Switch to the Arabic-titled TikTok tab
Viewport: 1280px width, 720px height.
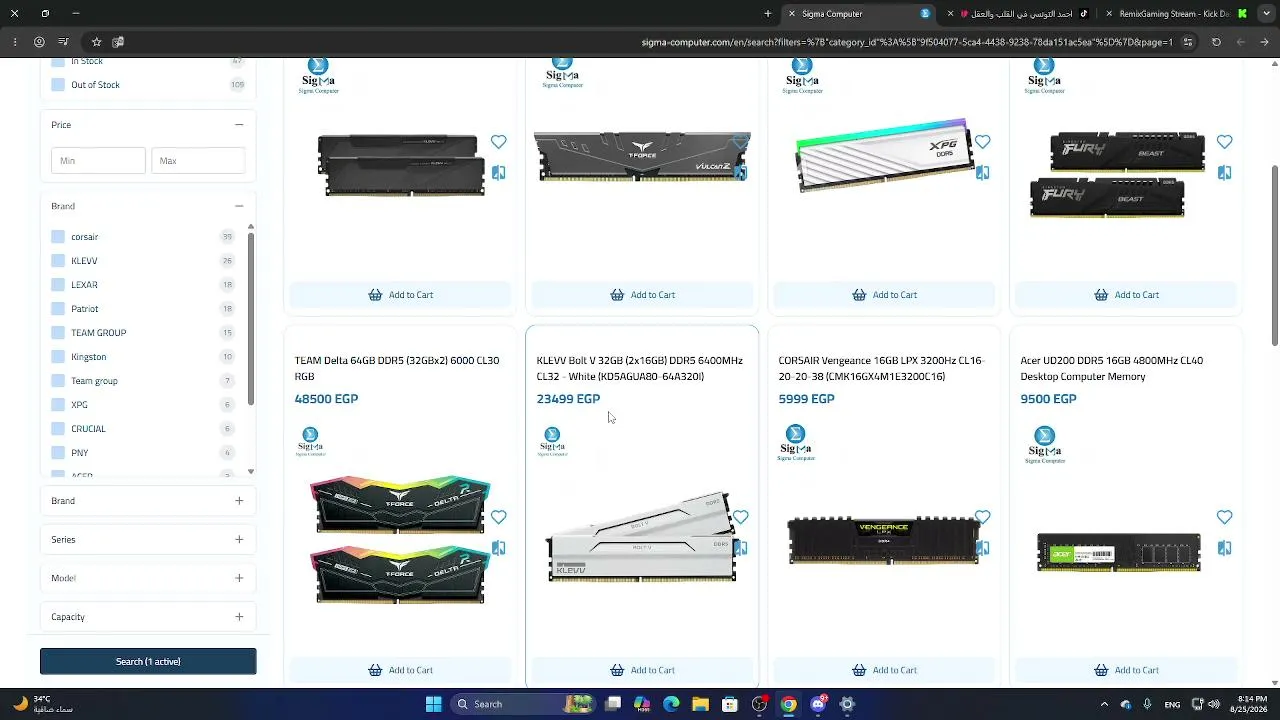coord(1019,14)
